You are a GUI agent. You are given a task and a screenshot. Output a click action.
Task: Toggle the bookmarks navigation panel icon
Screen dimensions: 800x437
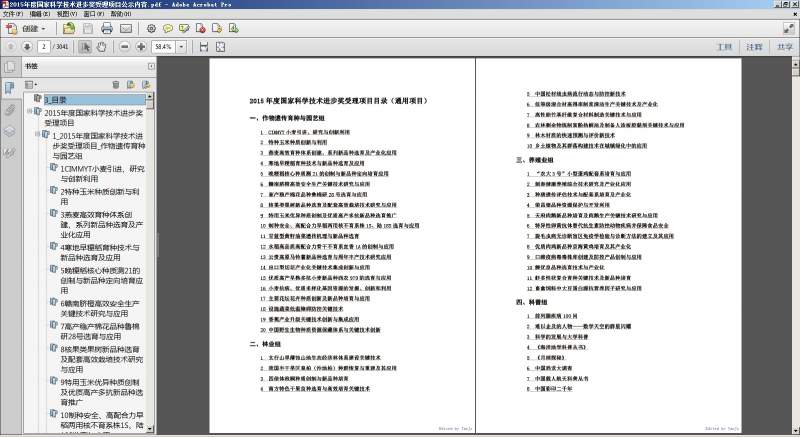(9, 88)
